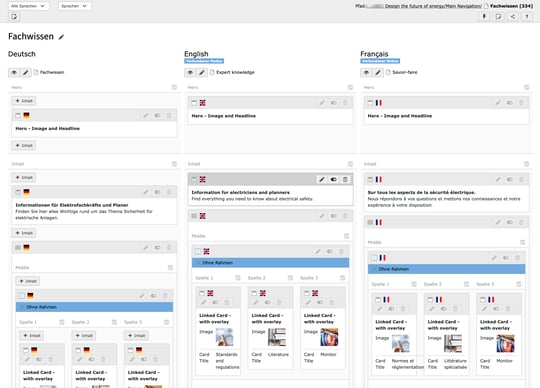
Task: Clear the page cache with the lightning icon
Action: pyautogui.click(x=484, y=16)
